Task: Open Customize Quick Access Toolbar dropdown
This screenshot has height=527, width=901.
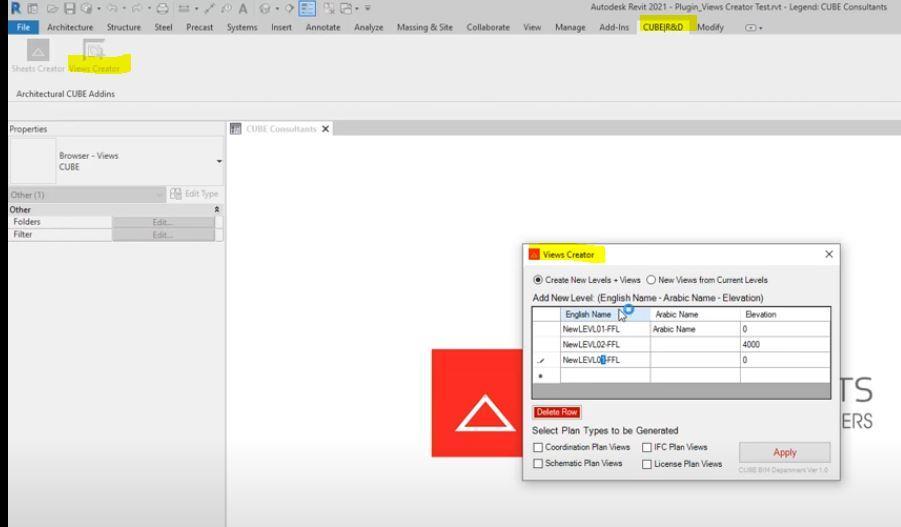Action: pyautogui.click(x=367, y=9)
